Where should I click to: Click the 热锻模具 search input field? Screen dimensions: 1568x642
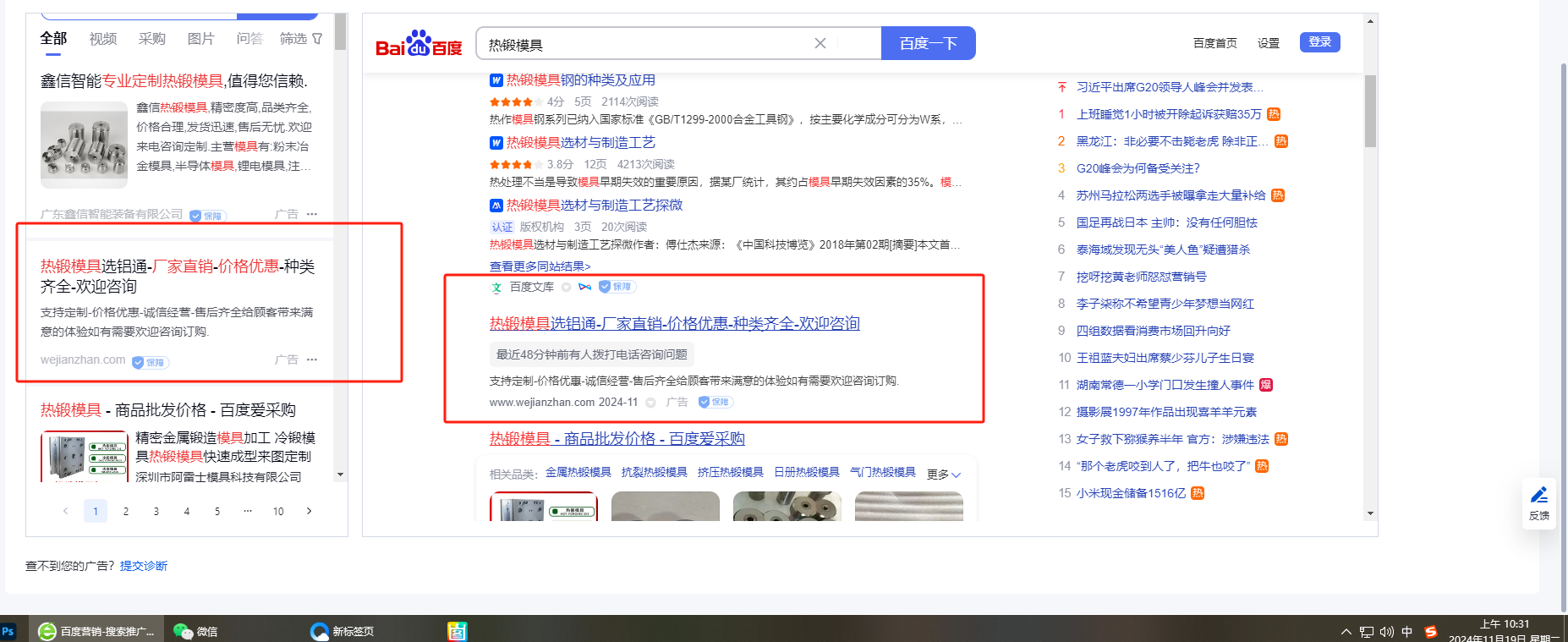point(643,44)
